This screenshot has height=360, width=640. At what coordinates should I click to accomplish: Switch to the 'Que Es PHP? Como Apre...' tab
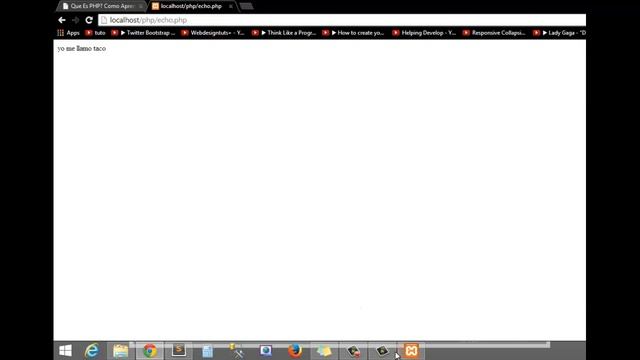tap(101, 6)
